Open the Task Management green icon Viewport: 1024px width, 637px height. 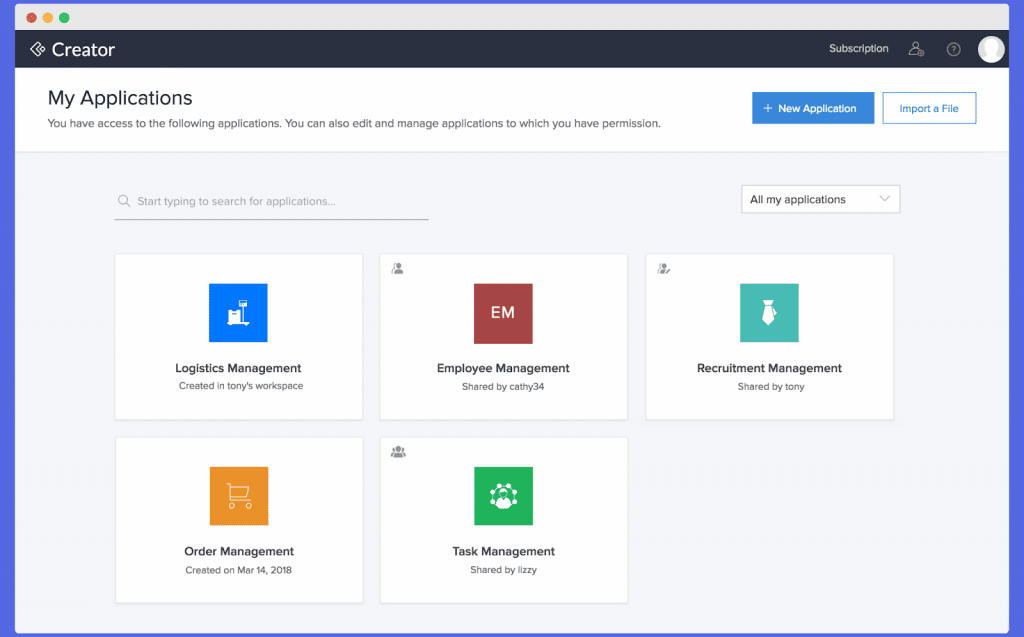coord(504,496)
